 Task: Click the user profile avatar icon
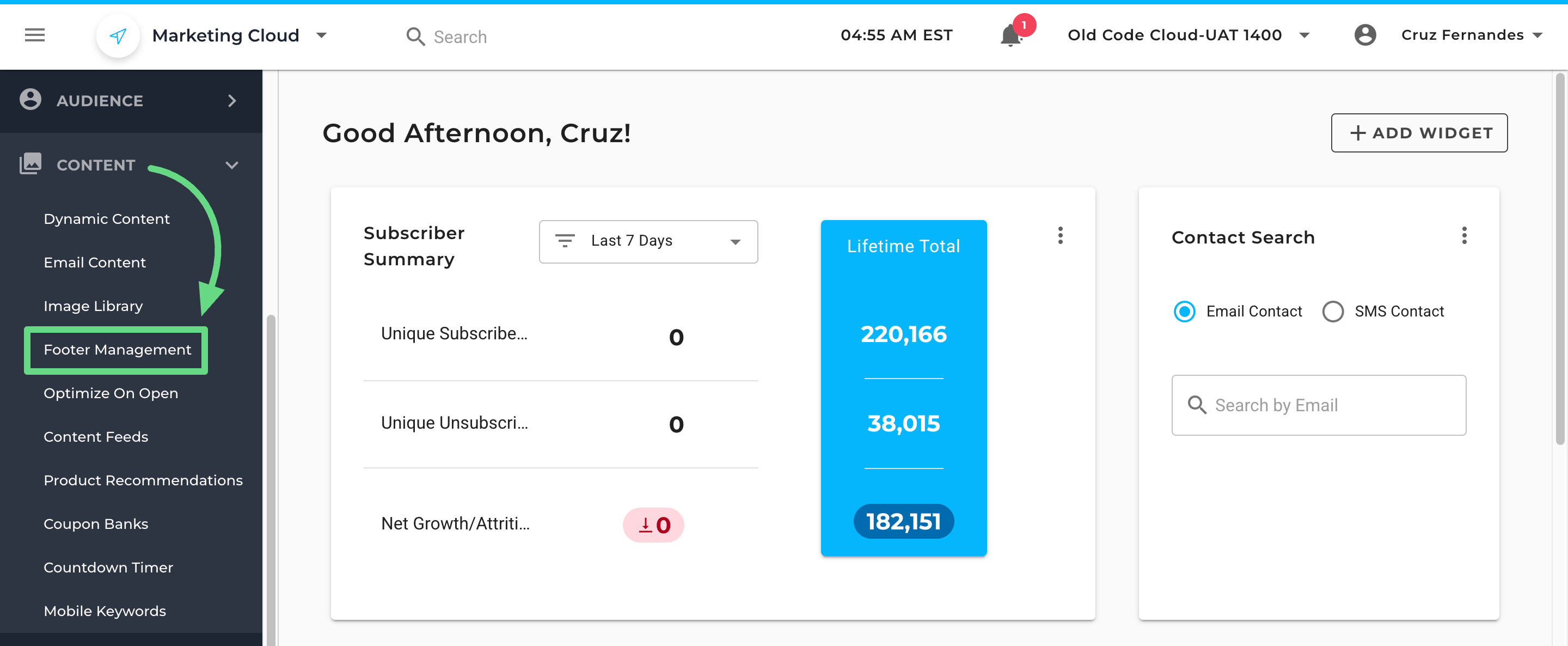[1365, 35]
